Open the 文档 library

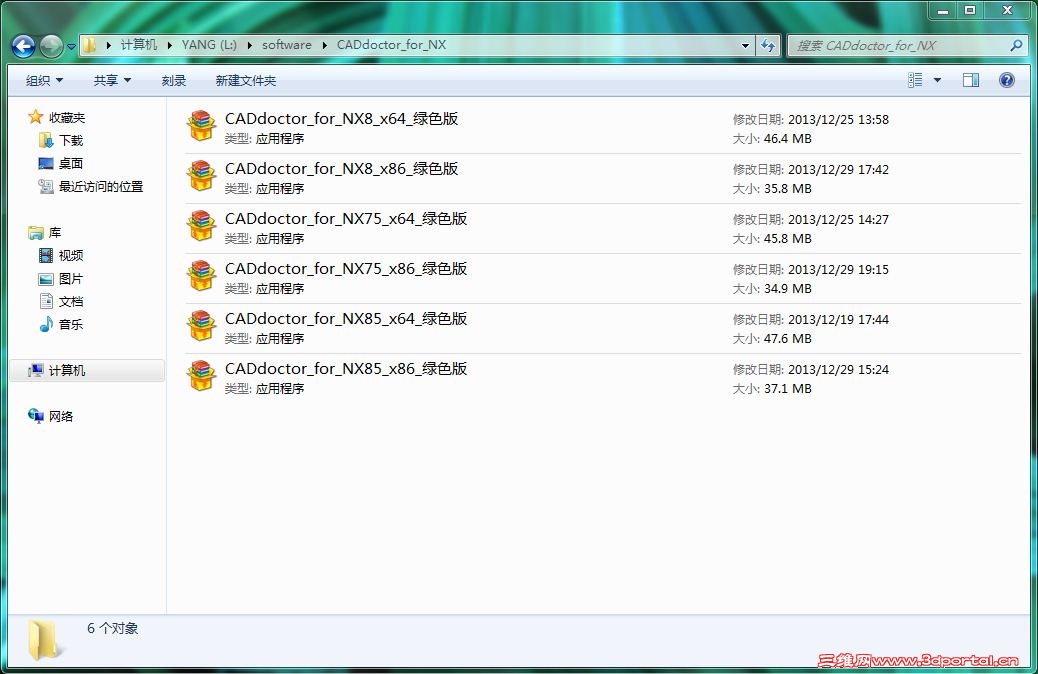(71, 301)
